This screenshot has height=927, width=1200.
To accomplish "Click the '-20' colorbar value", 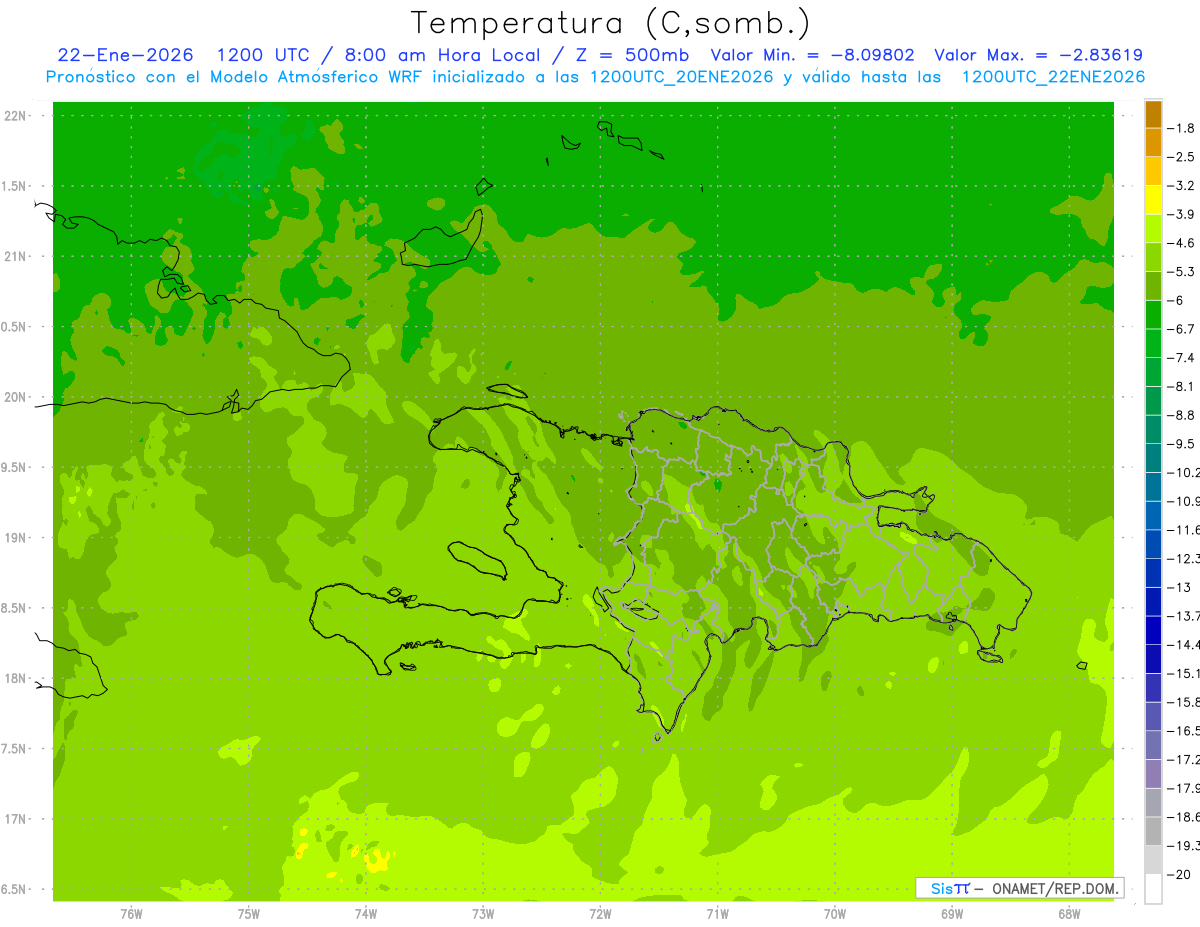I will click(1180, 874).
